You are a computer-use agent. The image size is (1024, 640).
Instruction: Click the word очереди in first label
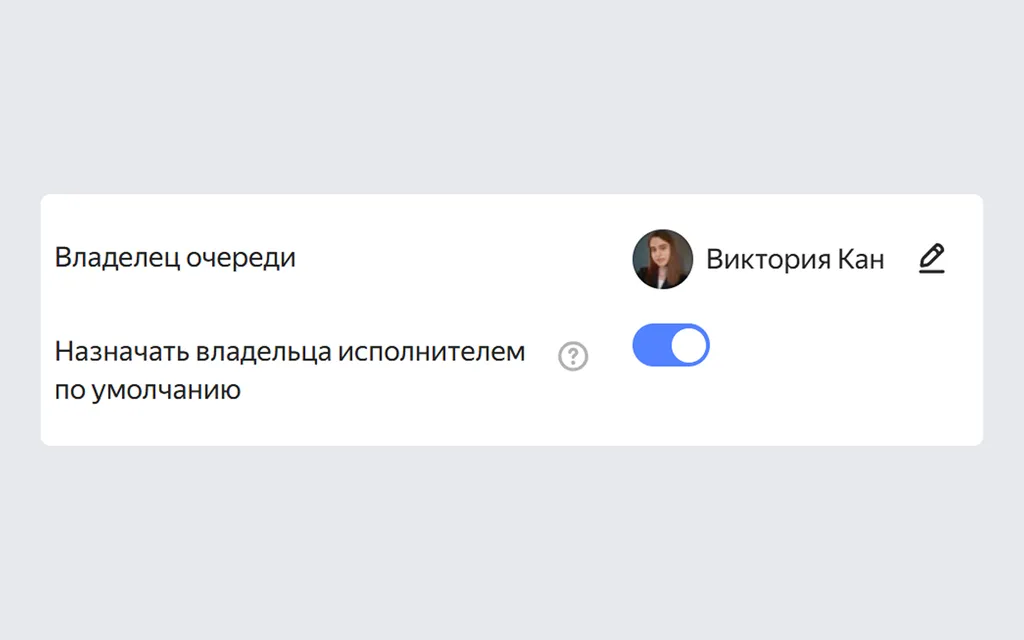[241, 259]
